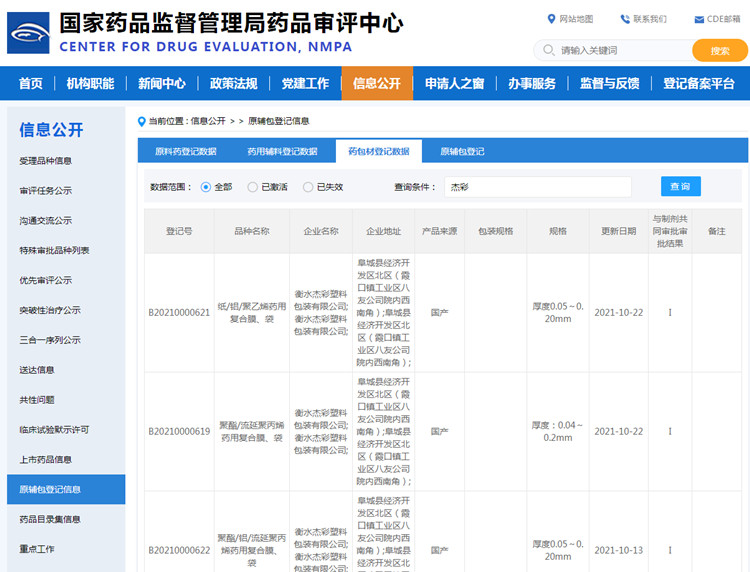Open the 登记备案平台 nav menu
Screen dimensions: 750x572
[699, 83]
